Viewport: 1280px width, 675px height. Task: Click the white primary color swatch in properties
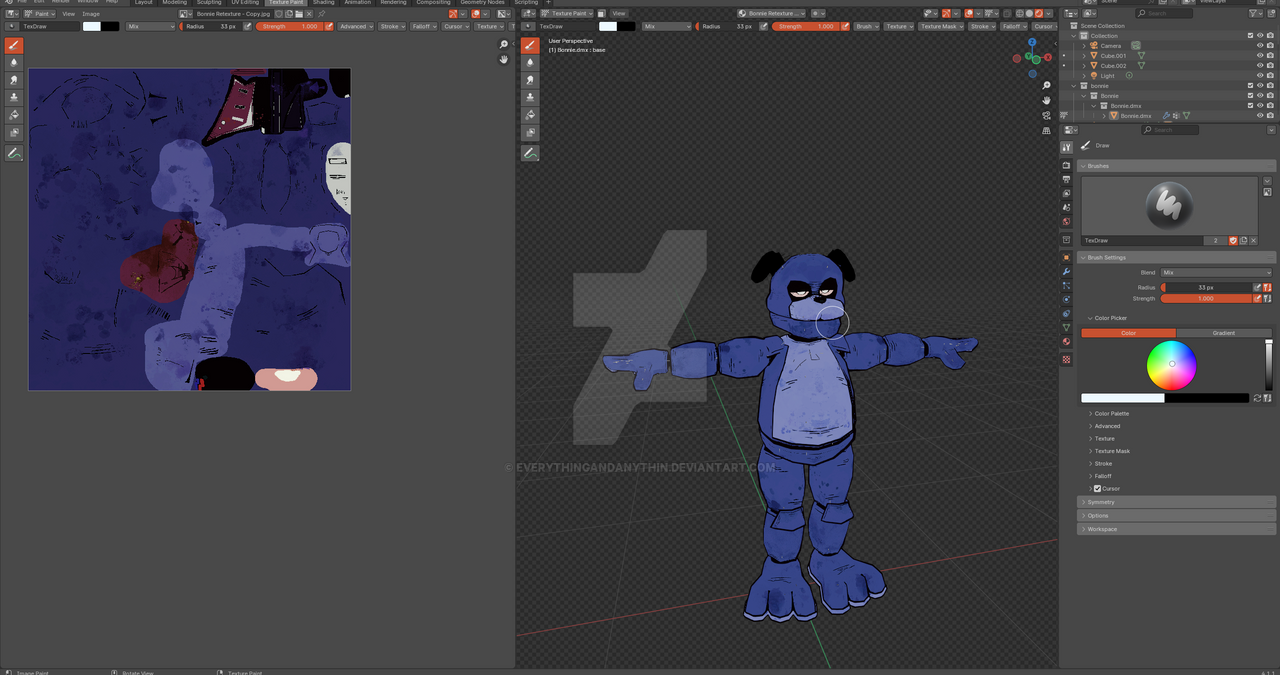click(1122, 398)
